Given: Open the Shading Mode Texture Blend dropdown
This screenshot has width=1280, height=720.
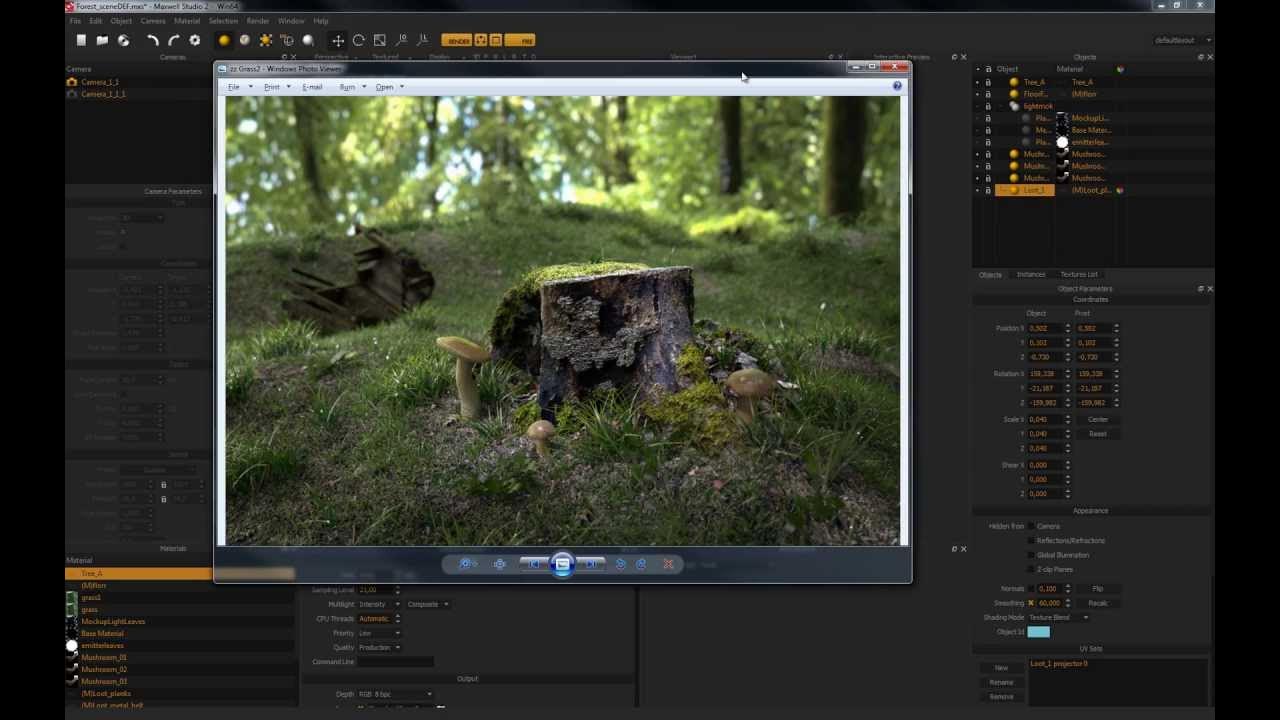Looking at the screenshot, I should pyautogui.click(x=1058, y=617).
